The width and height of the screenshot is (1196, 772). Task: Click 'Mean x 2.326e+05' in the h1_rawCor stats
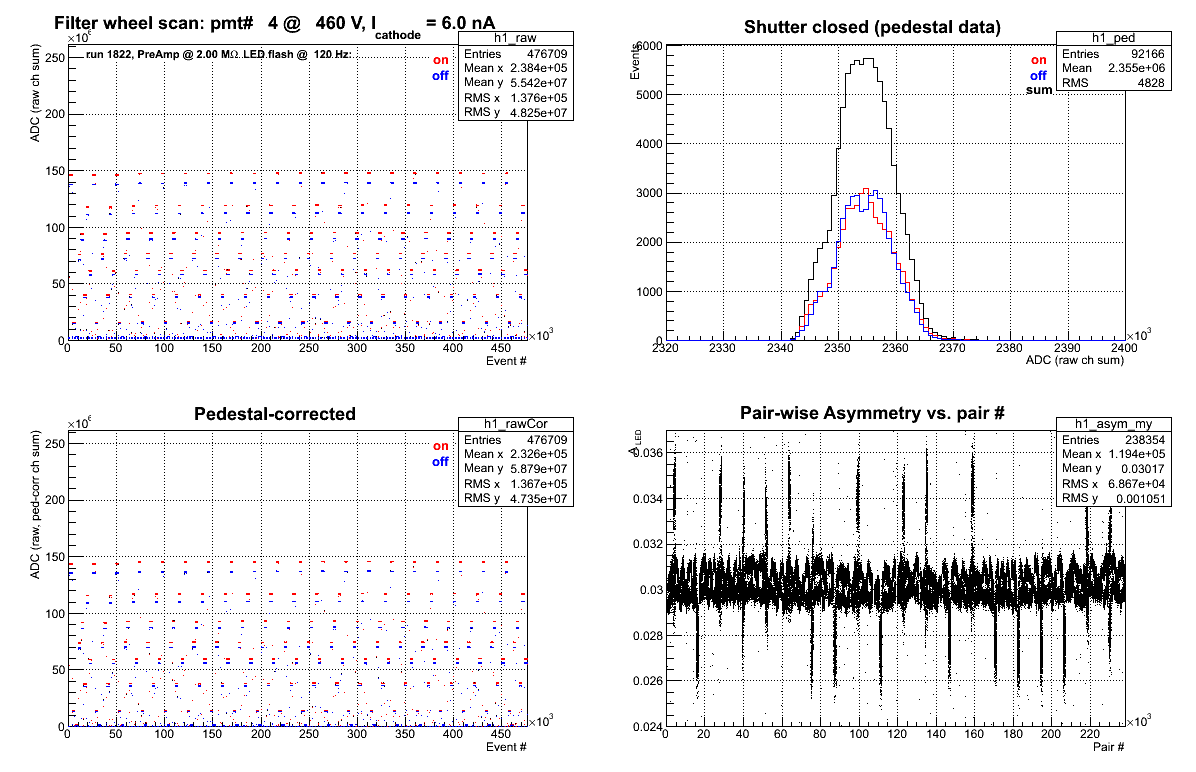(516, 454)
